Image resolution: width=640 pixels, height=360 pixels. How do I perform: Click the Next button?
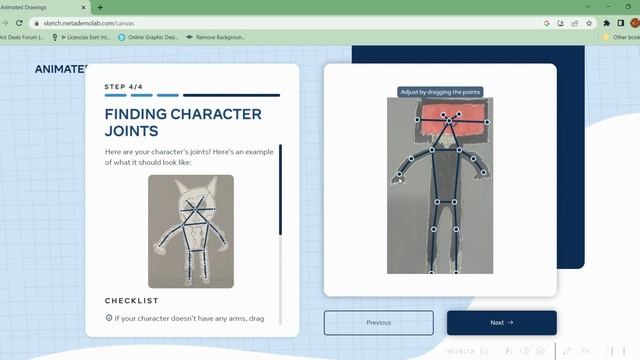pyautogui.click(x=502, y=322)
